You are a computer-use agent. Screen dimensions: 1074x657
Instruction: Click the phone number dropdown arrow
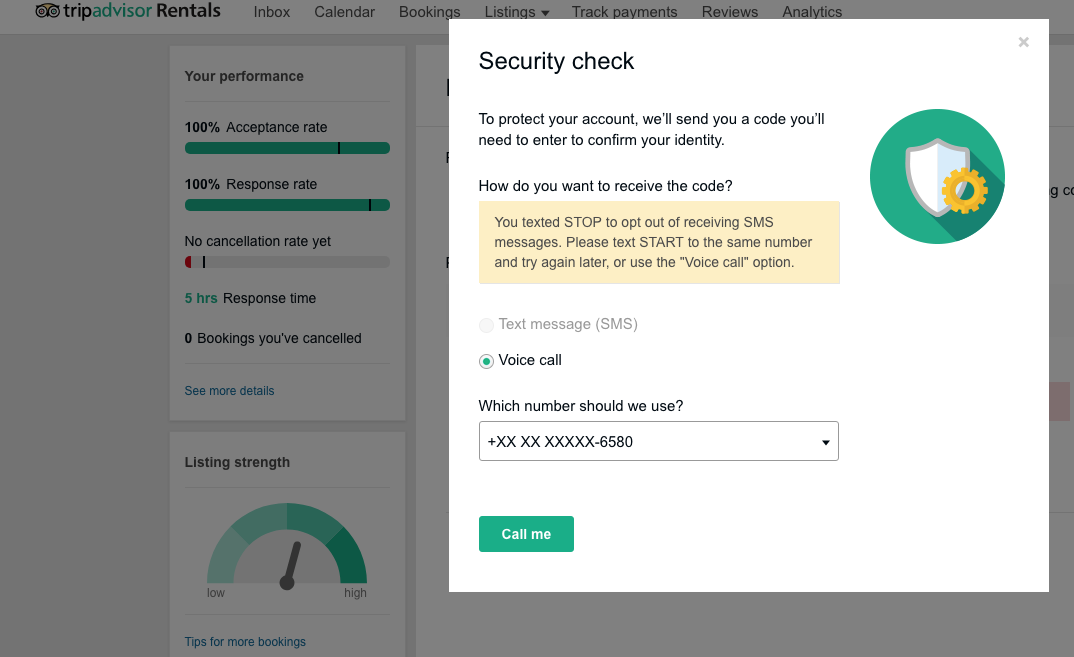pos(825,443)
